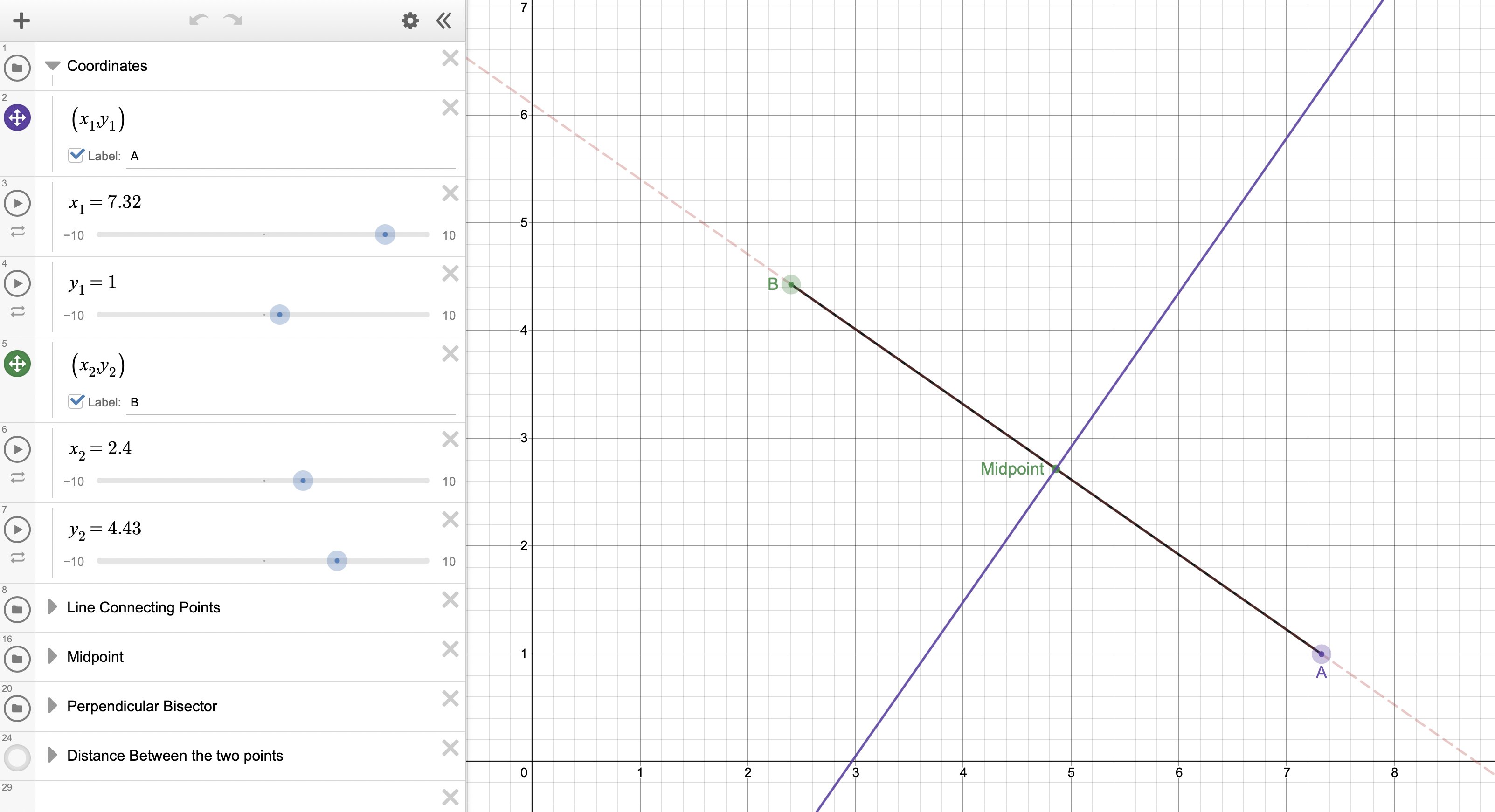Expand the Midpoint folder
The width and height of the screenshot is (1495, 812).
point(53,656)
